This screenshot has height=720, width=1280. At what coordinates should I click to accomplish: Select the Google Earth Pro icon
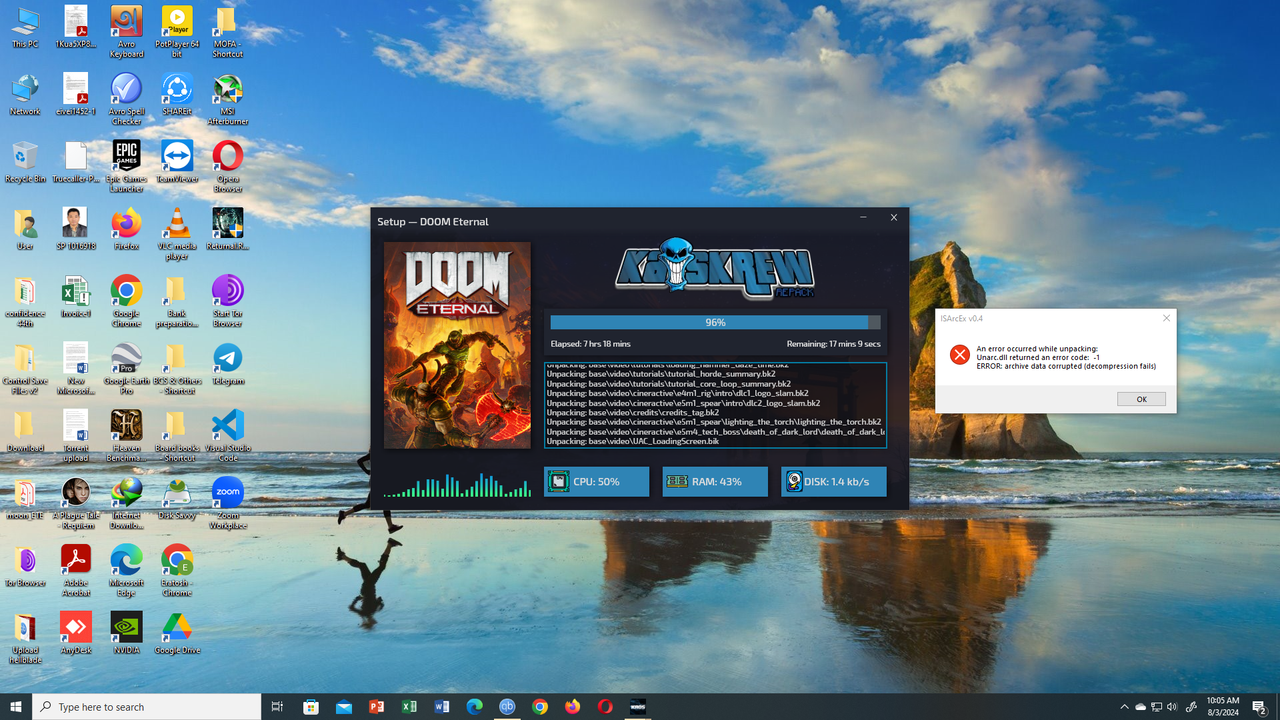pyautogui.click(x=126, y=369)
